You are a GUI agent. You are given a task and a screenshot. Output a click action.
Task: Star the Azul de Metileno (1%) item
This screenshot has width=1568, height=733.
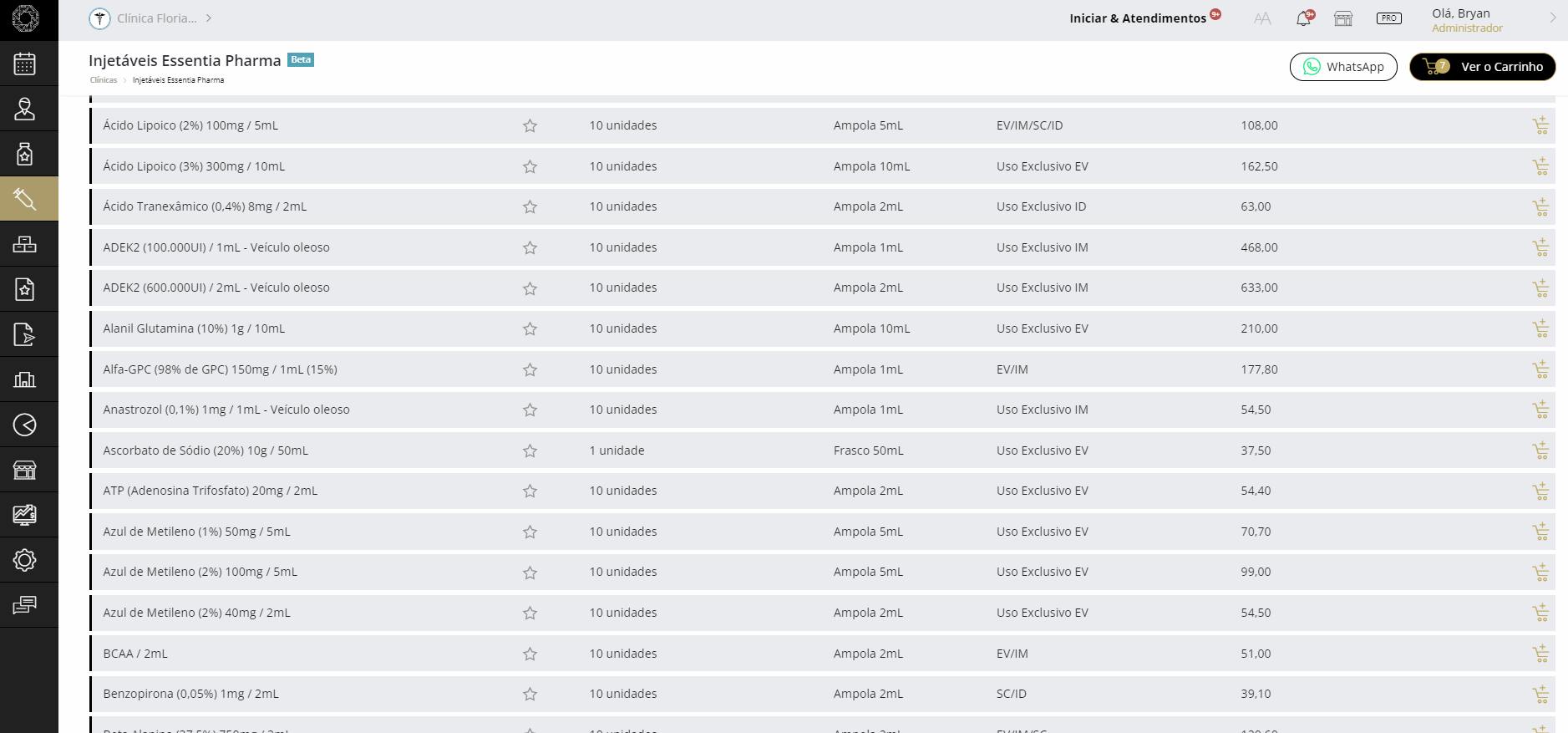(x=530, y=532)
